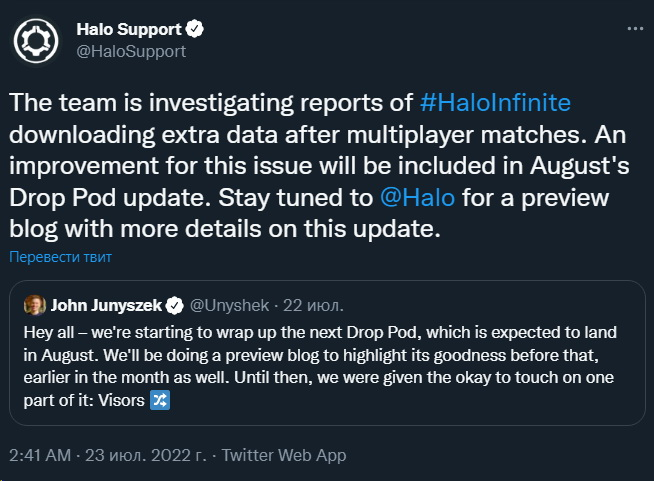The image size is (654, 481).
Task: Click John Junyszek's small avatar
Action: tap(34, 304)
